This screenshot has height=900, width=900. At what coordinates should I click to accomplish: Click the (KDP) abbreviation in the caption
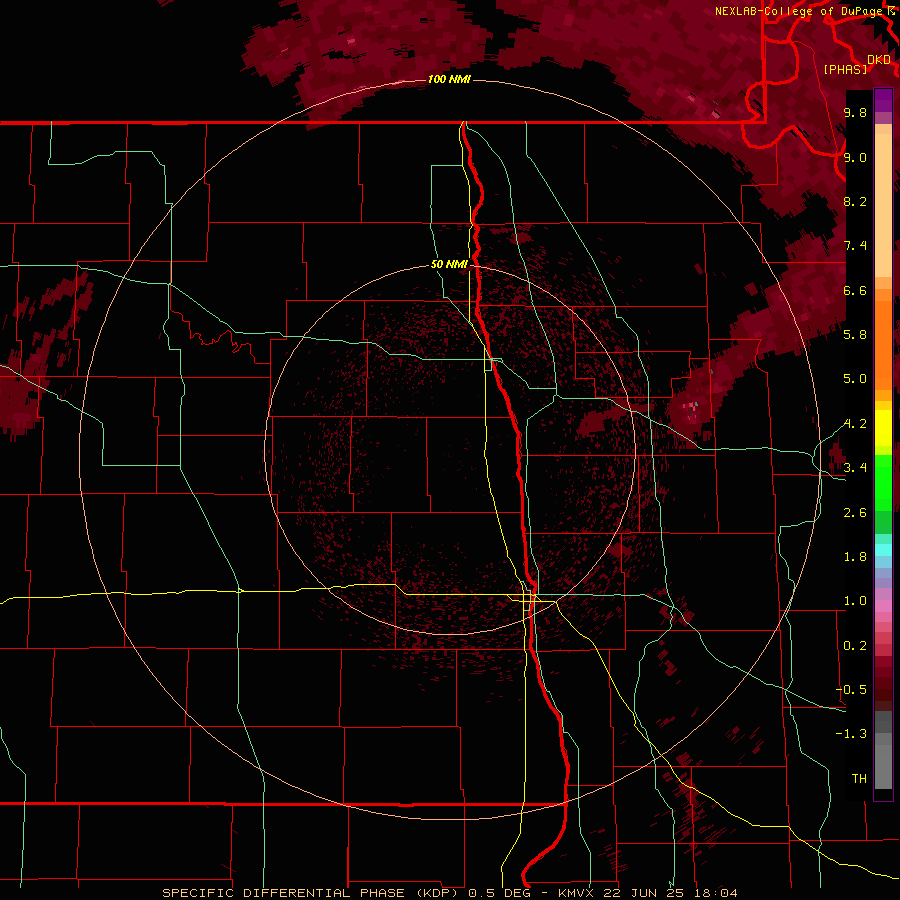[438, 893]
